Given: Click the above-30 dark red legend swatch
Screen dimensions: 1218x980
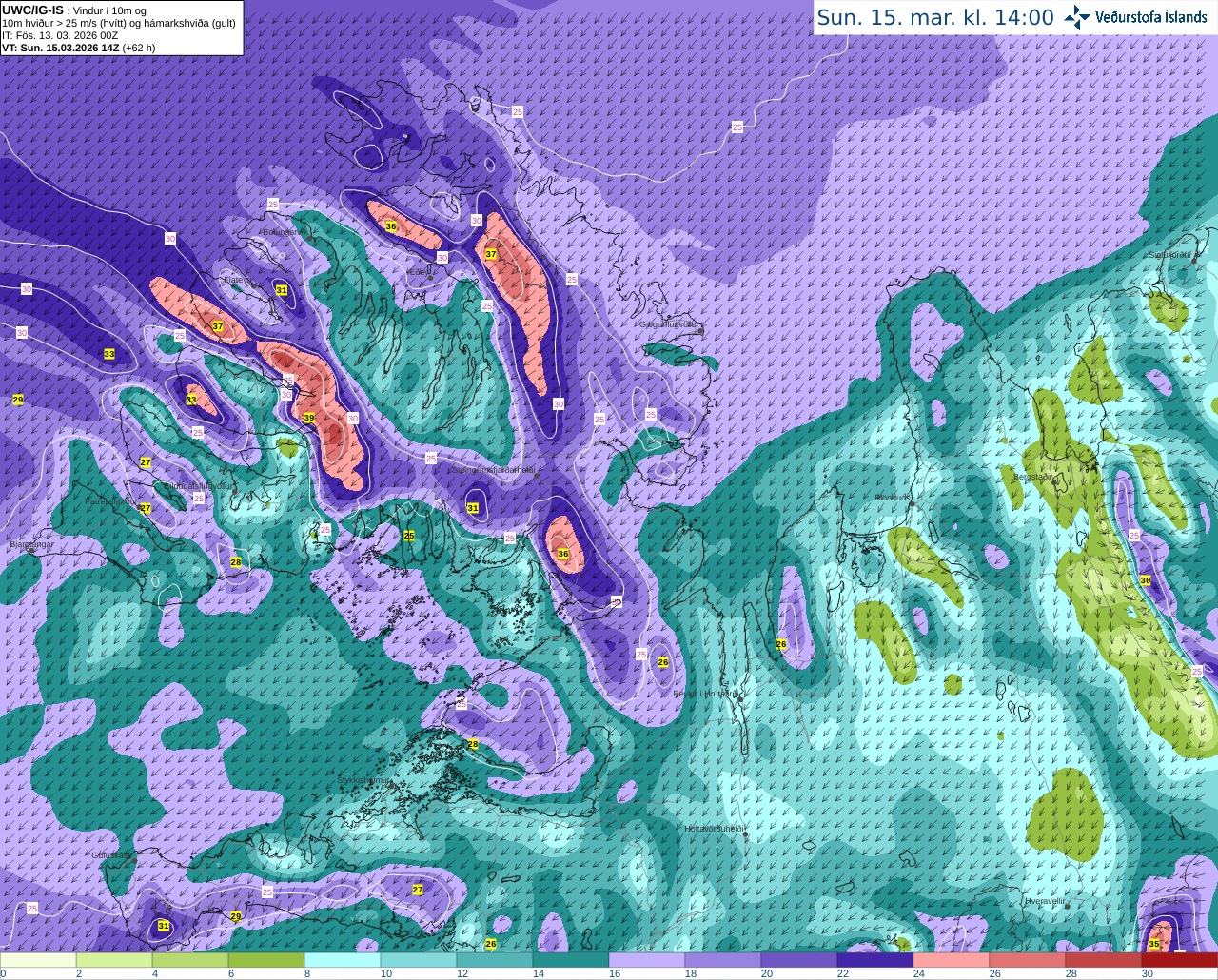Looking at the screenshot, I should pos(1180,960).
